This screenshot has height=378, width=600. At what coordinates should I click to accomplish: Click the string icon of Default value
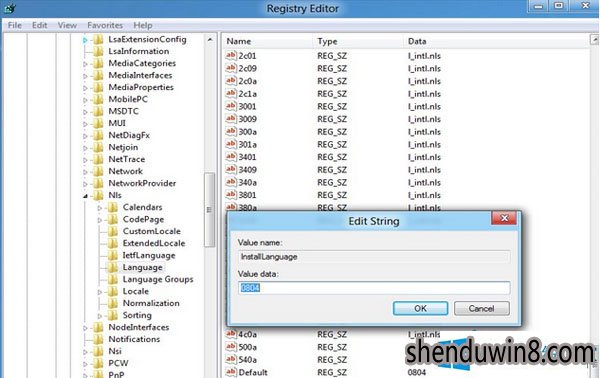(231, 372)
